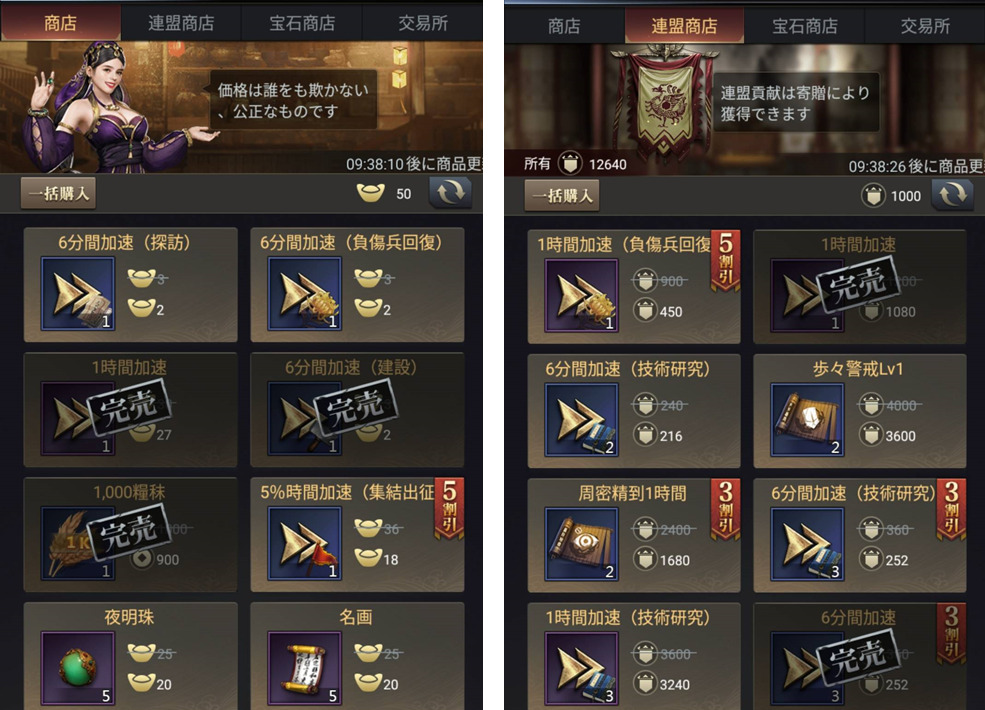Select the 夜明珝 green pearl item icon
This screenshot has height=710, width=985.
[79, 669]
